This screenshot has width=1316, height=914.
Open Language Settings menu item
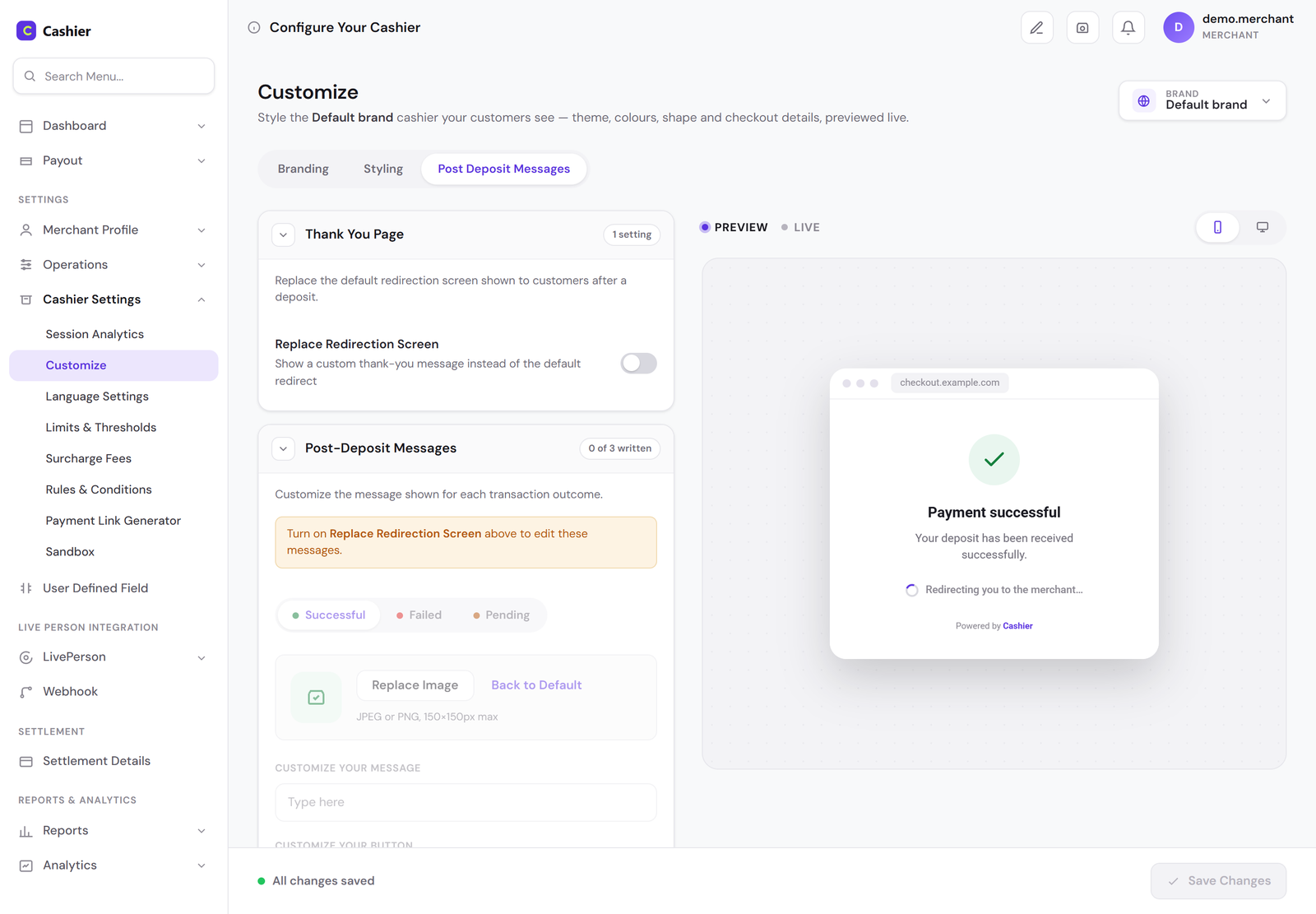(x=114, y=397)
